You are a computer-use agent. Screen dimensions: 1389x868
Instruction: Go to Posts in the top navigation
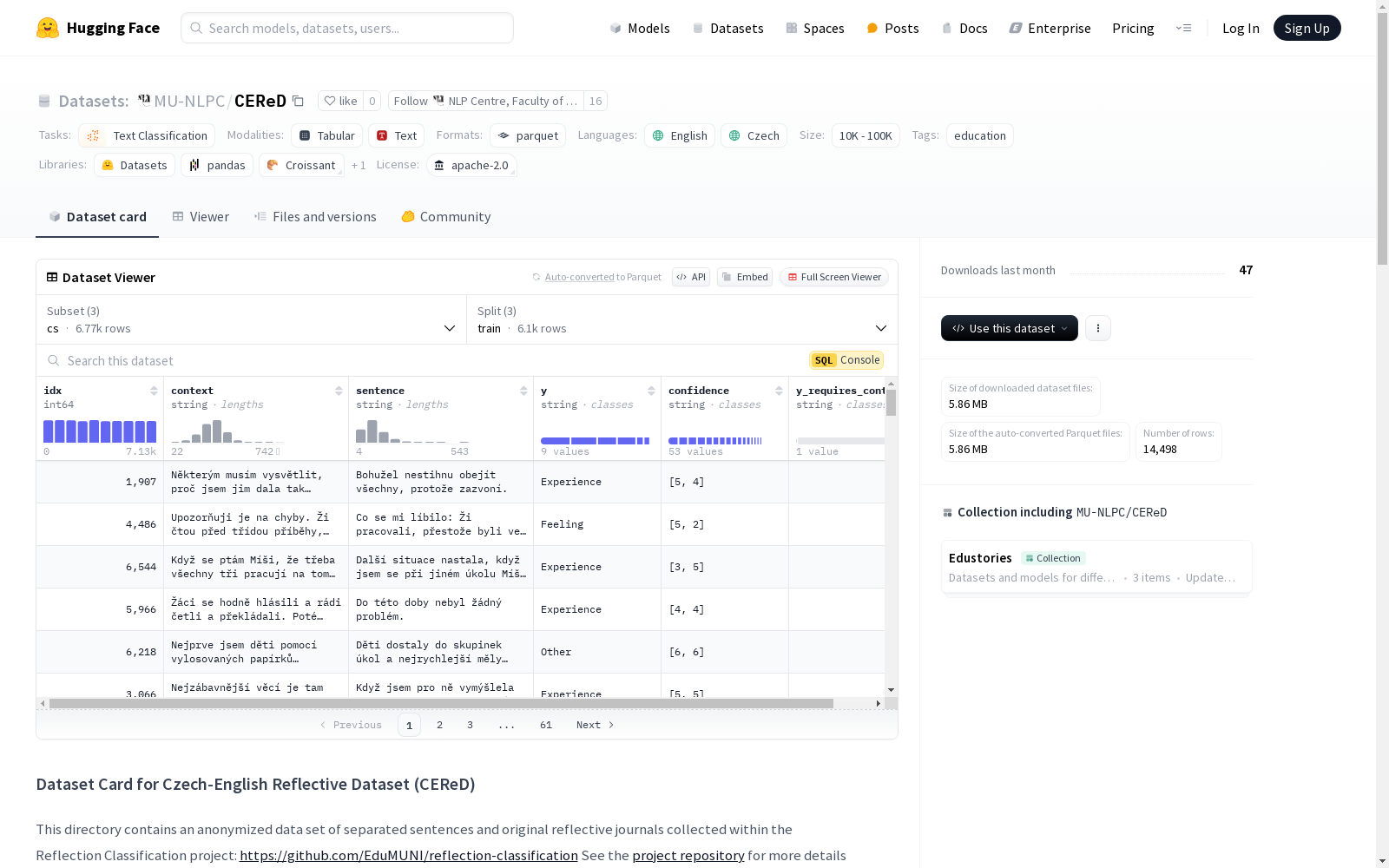pyautogui.click(x=892, y=28)
